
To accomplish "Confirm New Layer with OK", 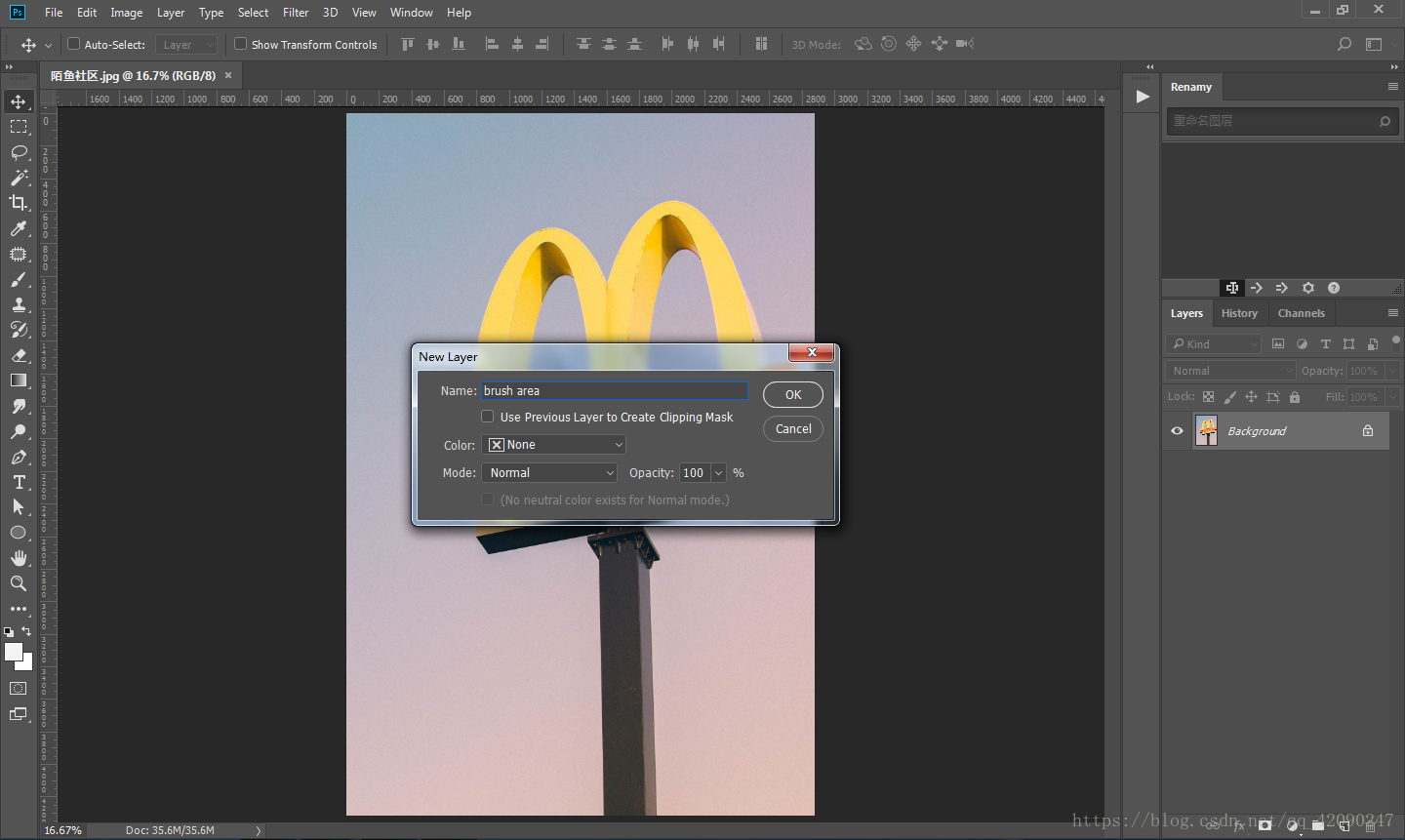I will (793, 395).
